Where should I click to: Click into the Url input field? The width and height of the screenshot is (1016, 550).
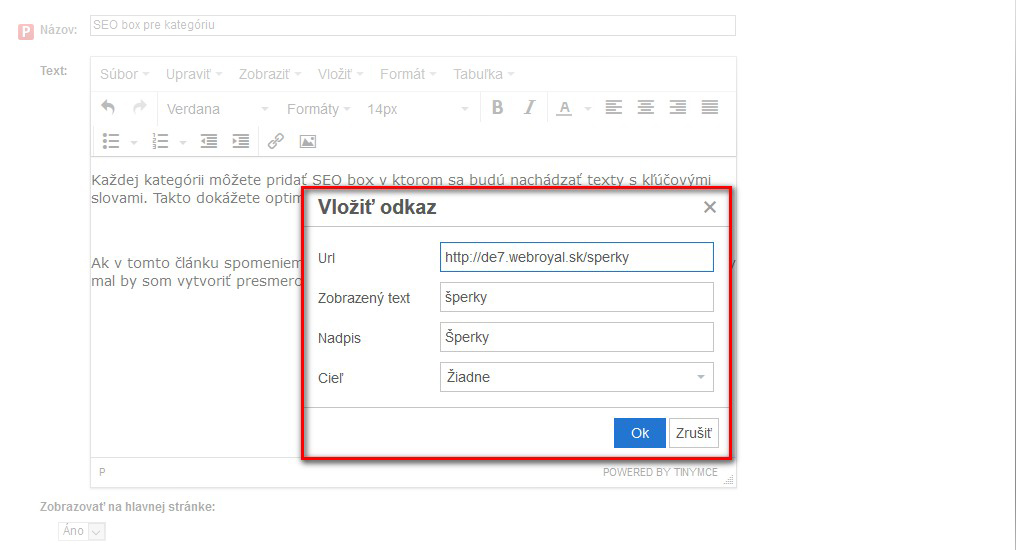576,257
